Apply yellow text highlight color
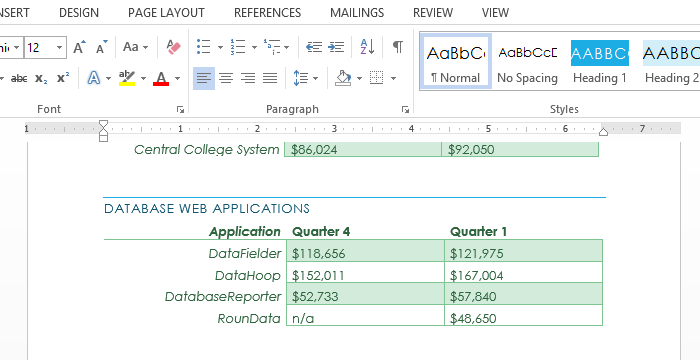Screen dimensions: 700x360 pos(127,79)
